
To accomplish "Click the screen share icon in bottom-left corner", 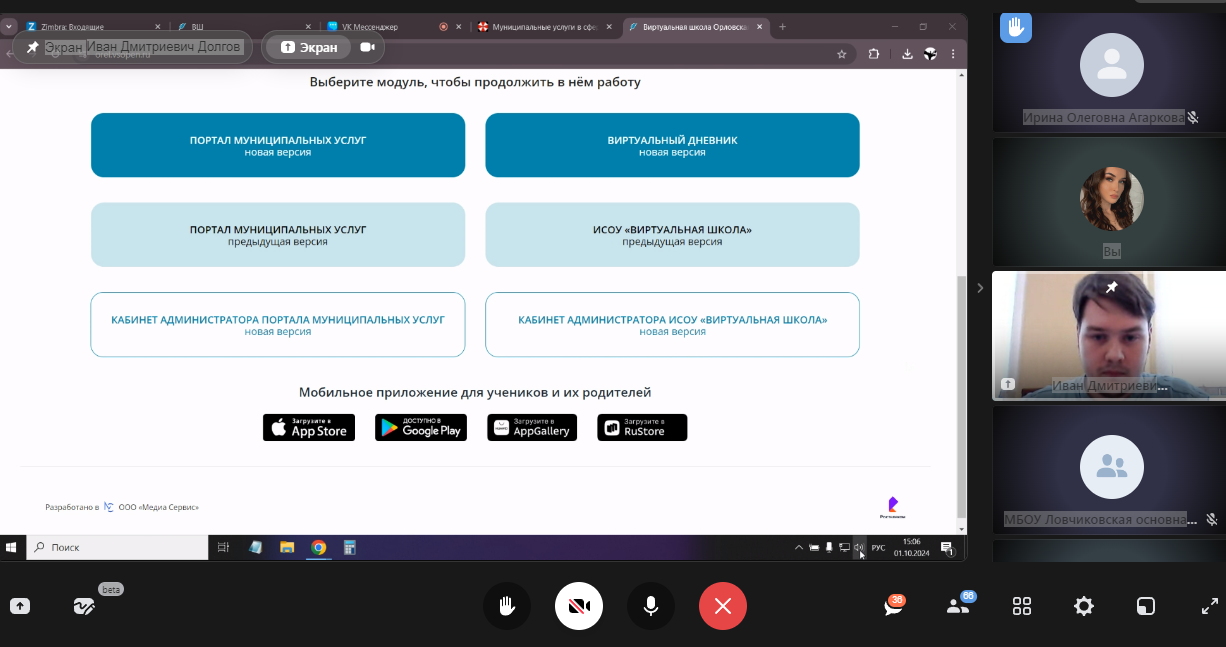I will [20, 606].
